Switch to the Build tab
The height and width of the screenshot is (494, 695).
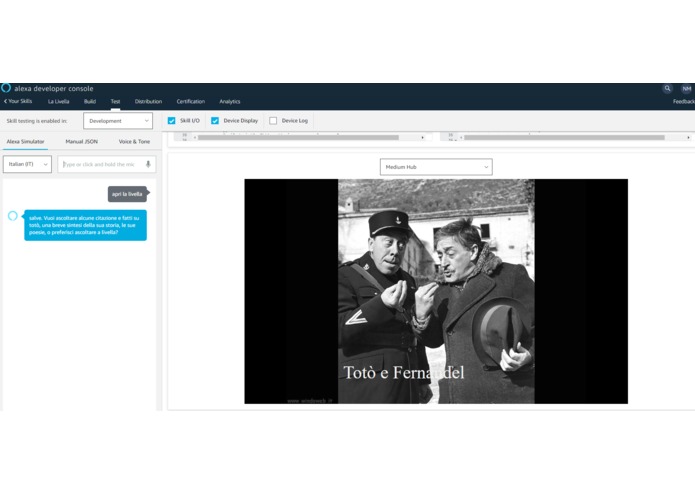90,101
